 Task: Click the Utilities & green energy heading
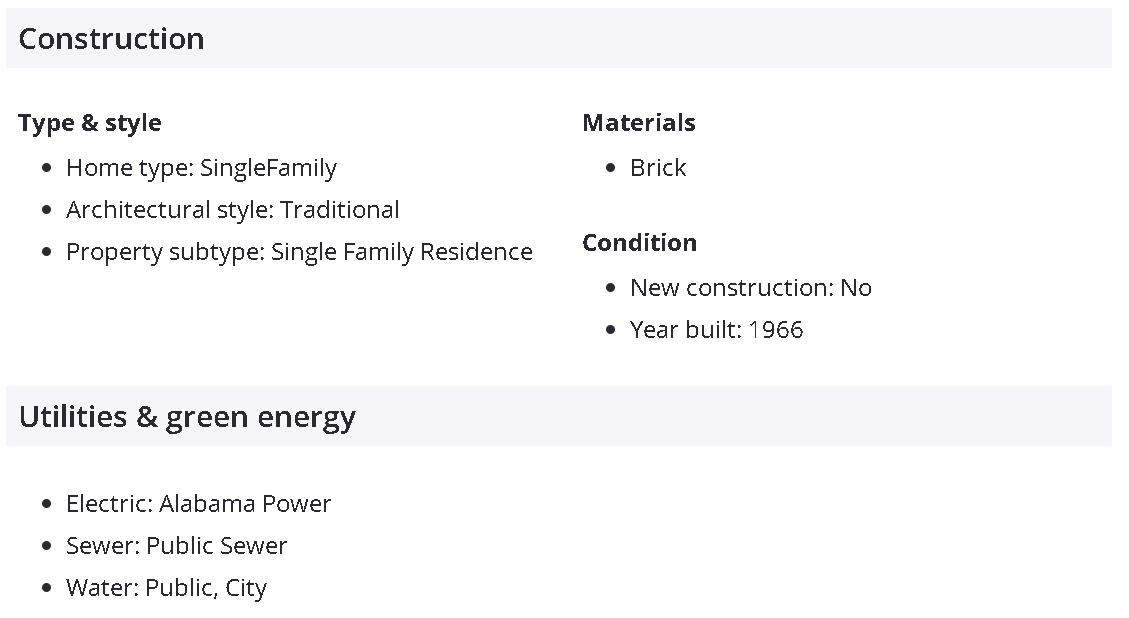pyautogui.click(x=187, y=417)
